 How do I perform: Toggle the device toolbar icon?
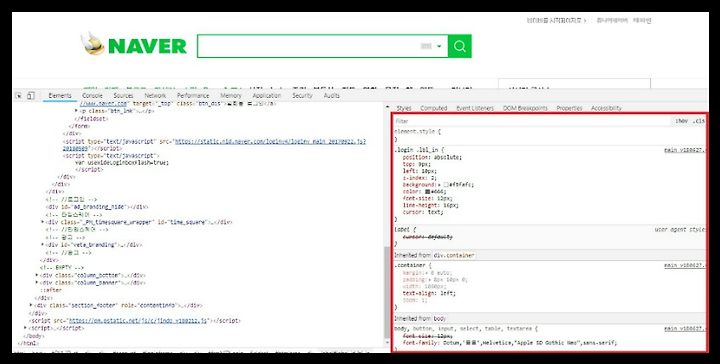[30, 96]
